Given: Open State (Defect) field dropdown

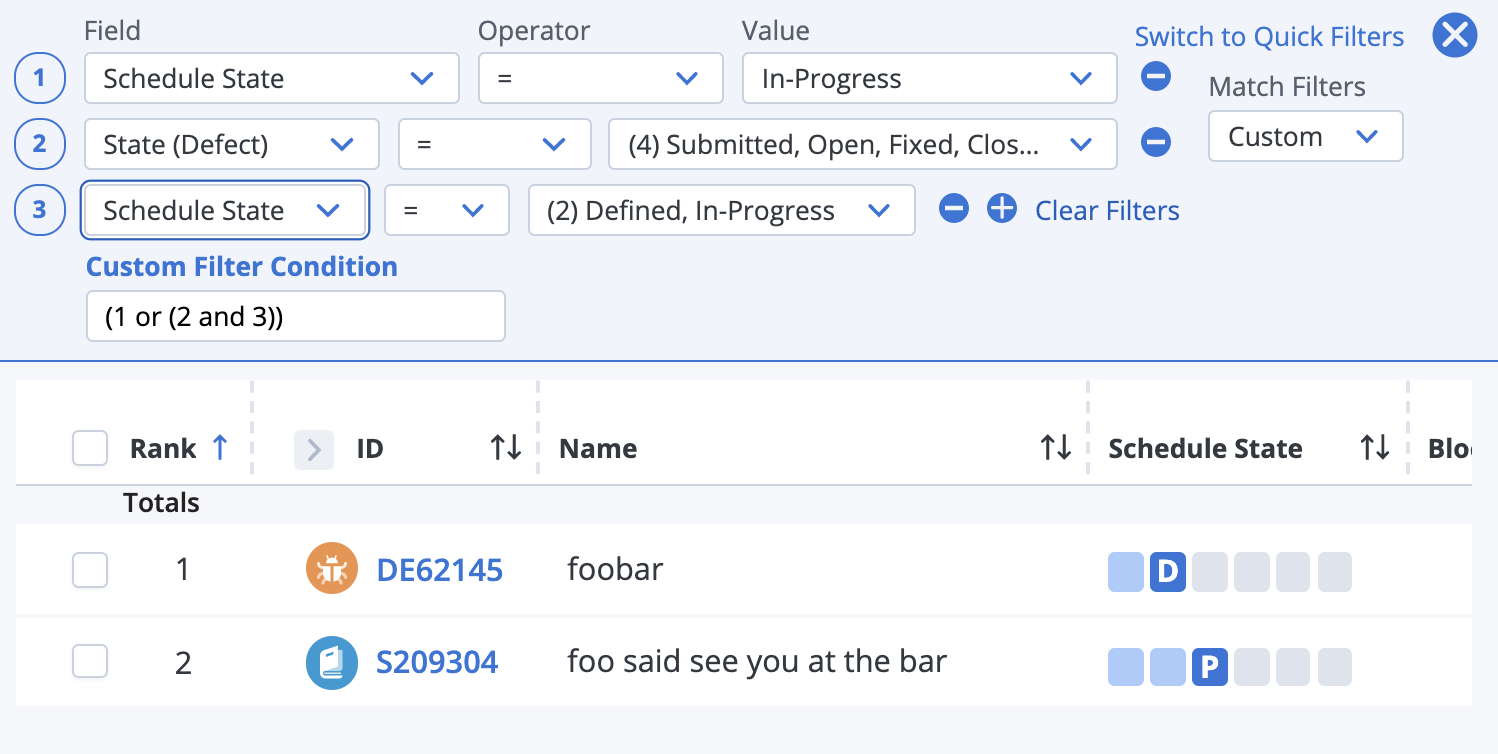Looking at the screenshot, I should (x=231, y=145).
